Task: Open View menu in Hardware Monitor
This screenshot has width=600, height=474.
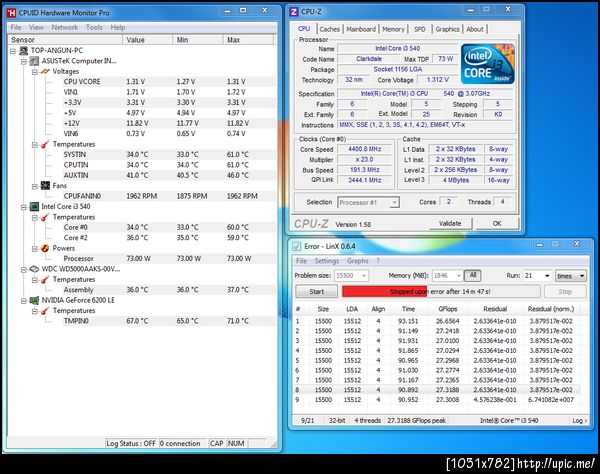Action: (x=36, y=28)
